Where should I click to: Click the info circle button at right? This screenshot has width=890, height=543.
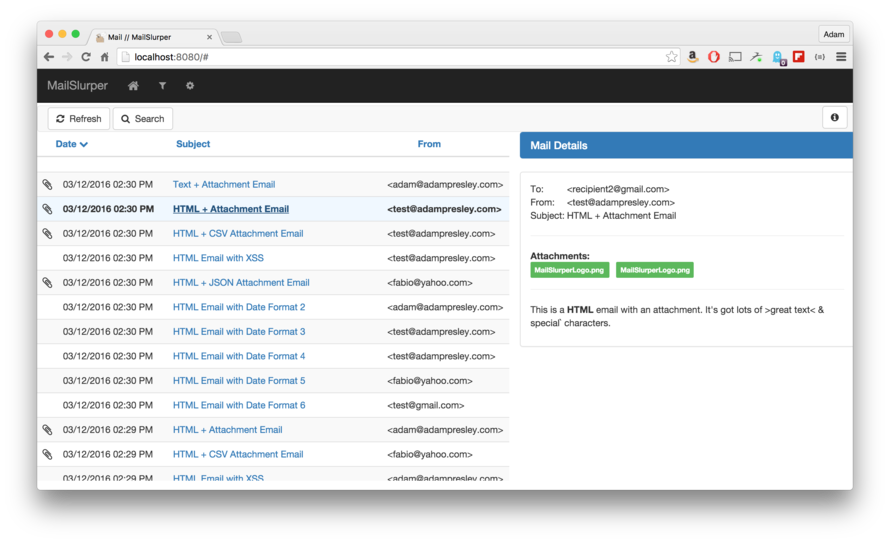coord(834,117)
